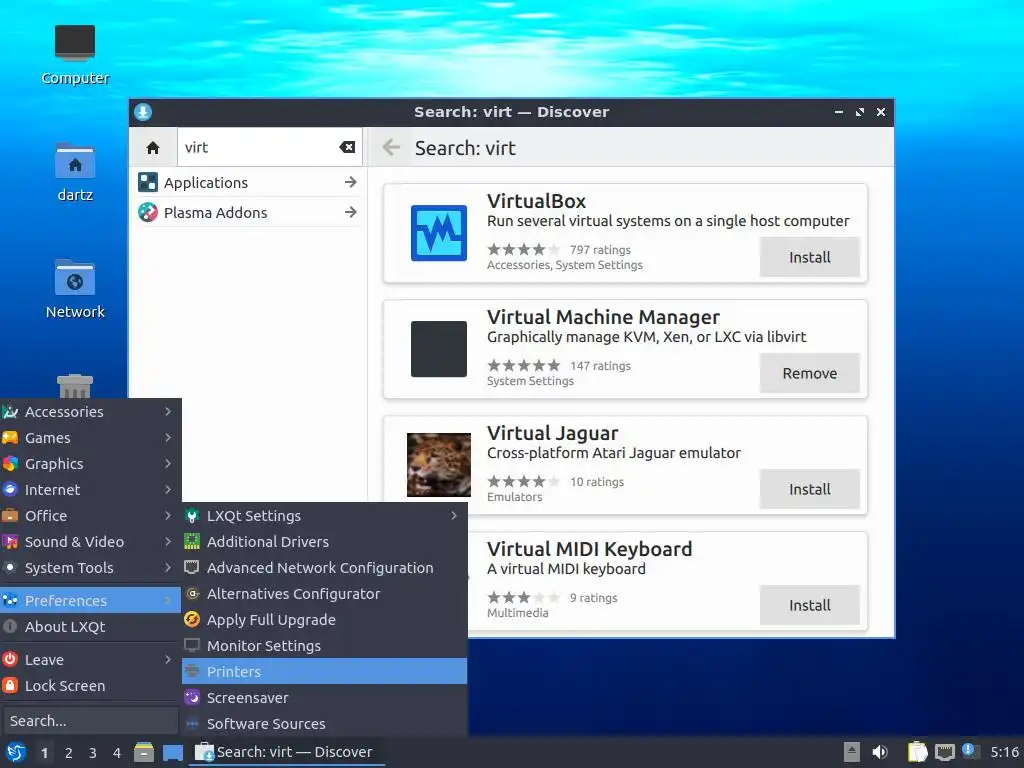The height and width of the screenshot is (768, 1024).
Task: Switch to virtual desktop 2
Action: tap(69, 753)
